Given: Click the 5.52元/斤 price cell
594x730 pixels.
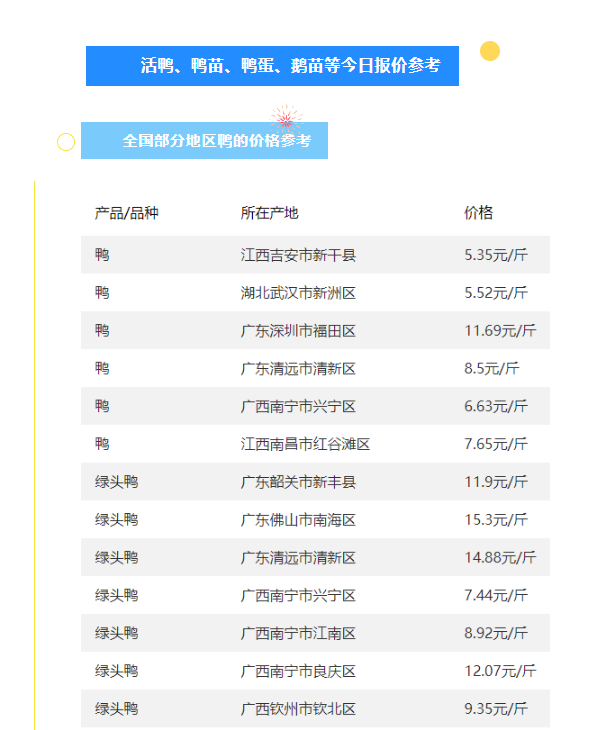Looking at the screenshot, I should click(x=496, y=293).
